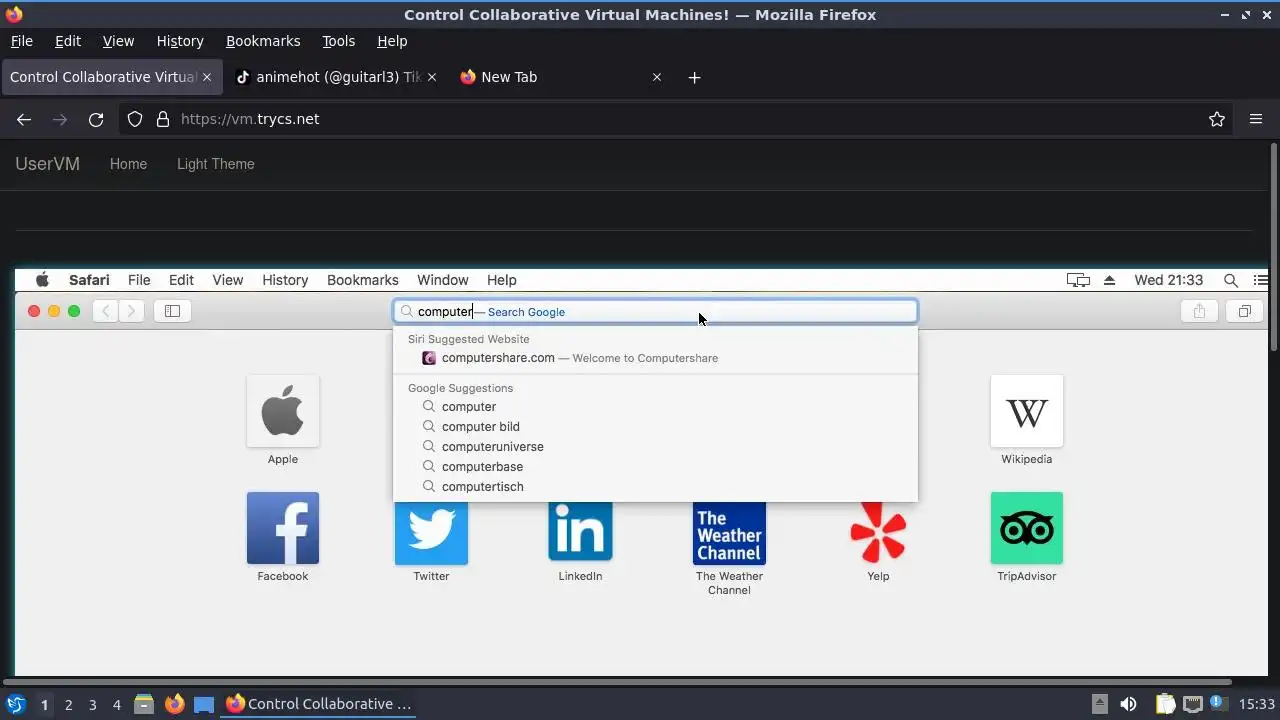Open Safari's Help menu
Viewport: 1280px width, 720px height.
(x=502, y=280)
